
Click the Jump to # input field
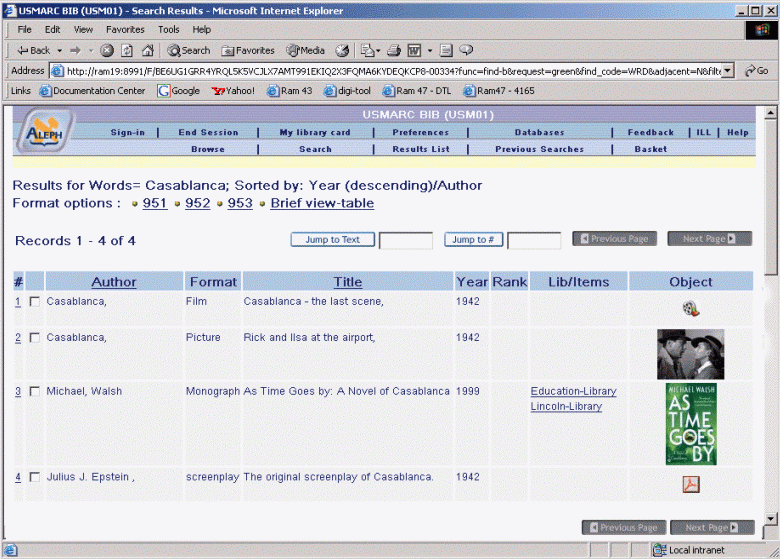[x=533, y=241]
